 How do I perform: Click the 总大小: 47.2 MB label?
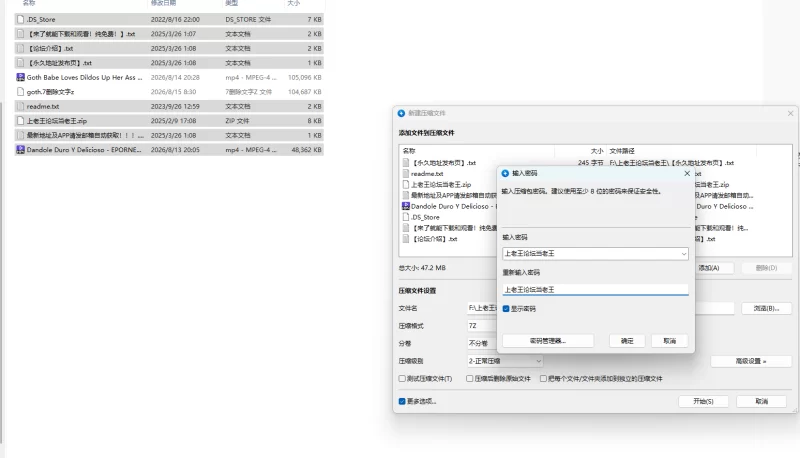pos(422,268)
